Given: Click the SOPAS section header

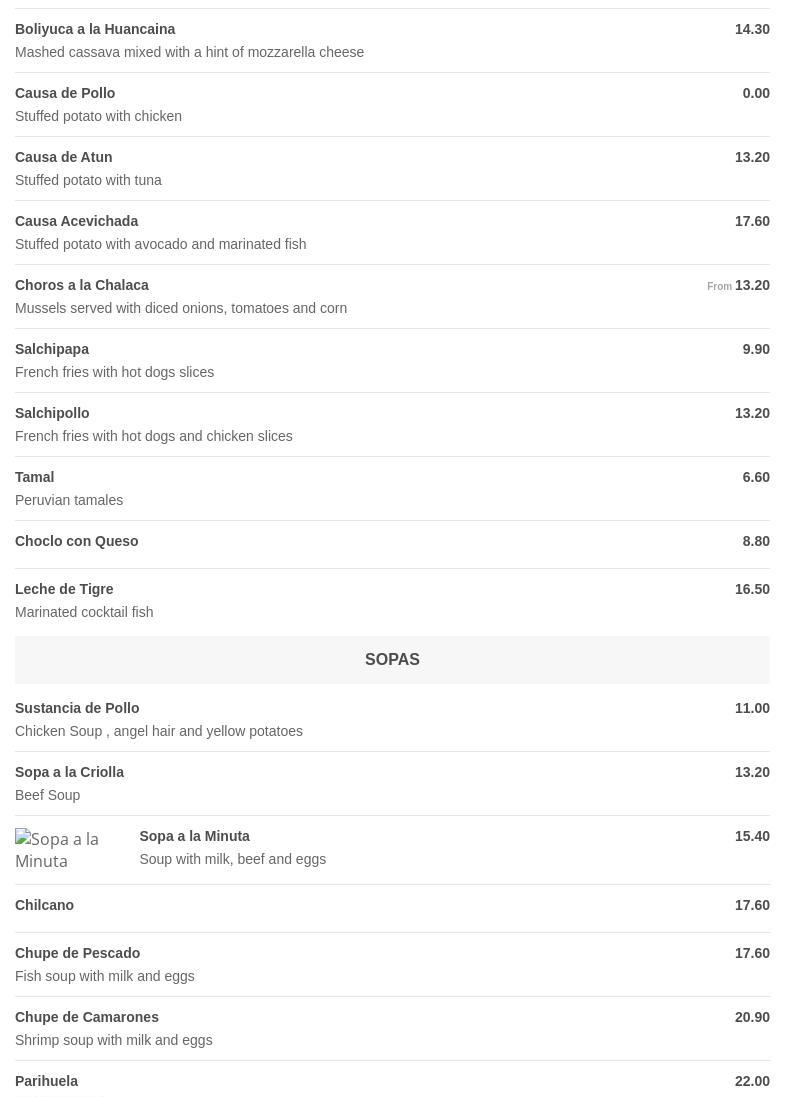Looking at the screenshot, I should 392,660.
